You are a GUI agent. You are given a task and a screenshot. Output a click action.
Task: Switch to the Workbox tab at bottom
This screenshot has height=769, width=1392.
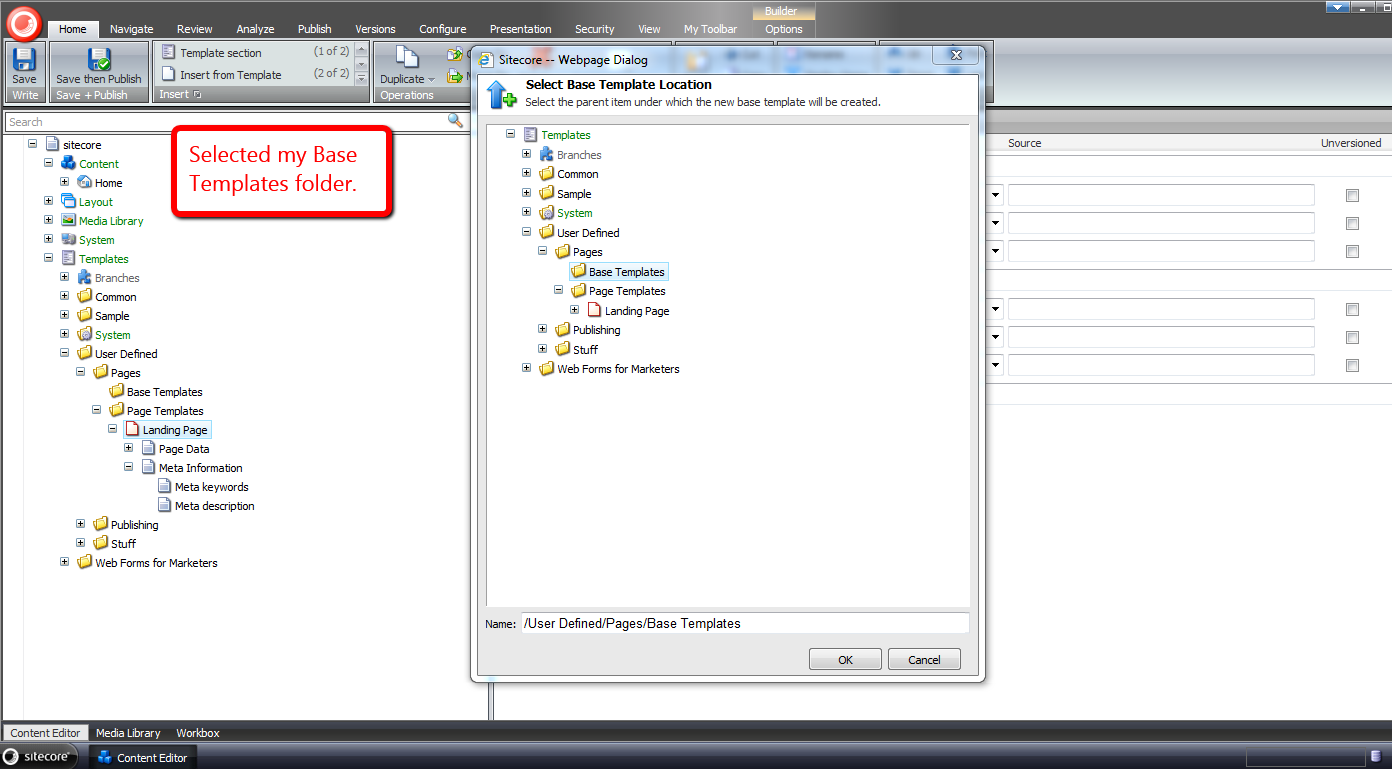tap(197, 733)
